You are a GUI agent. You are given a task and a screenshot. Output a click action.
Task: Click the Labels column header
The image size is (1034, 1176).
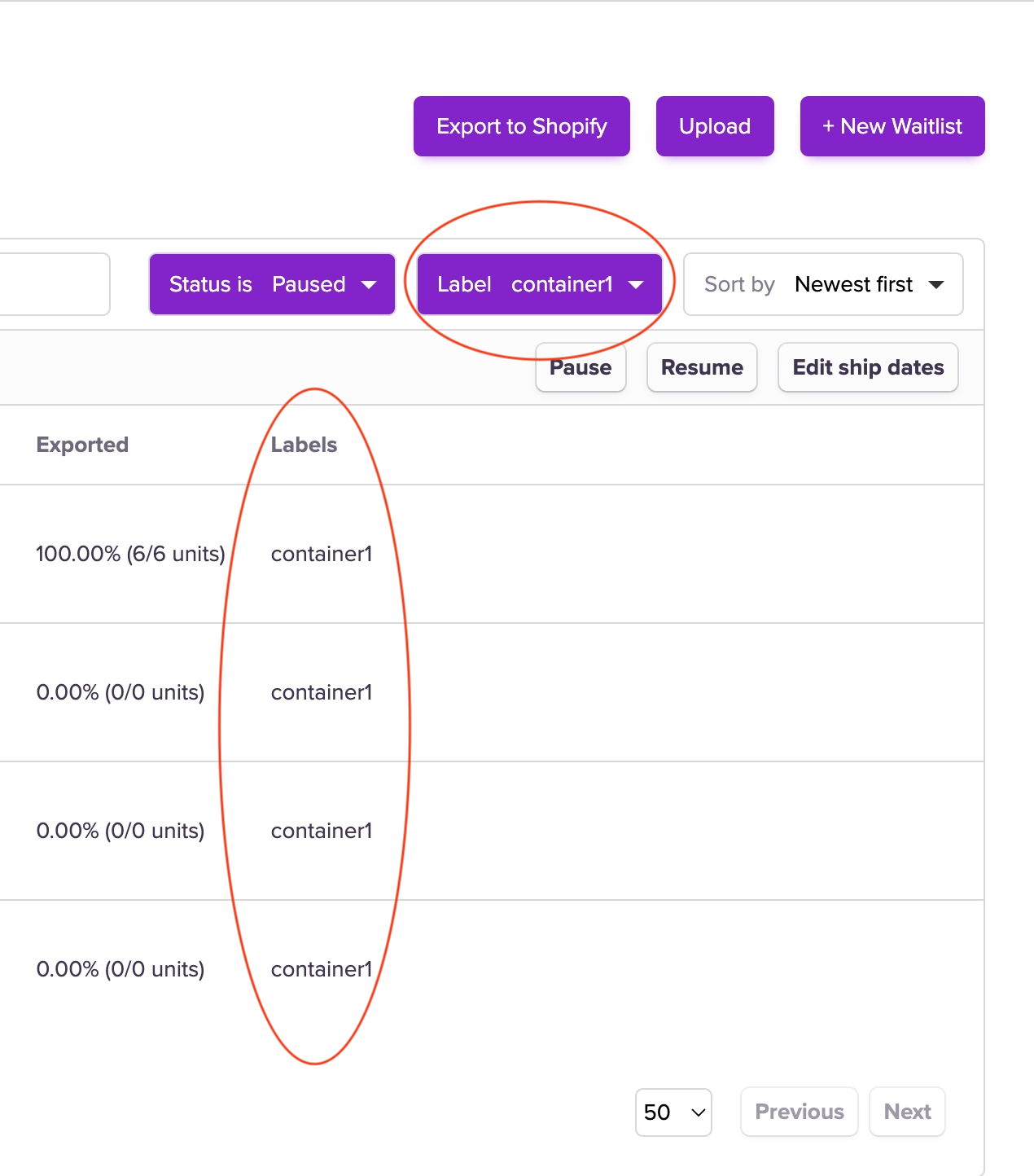(x=304, y=445)
